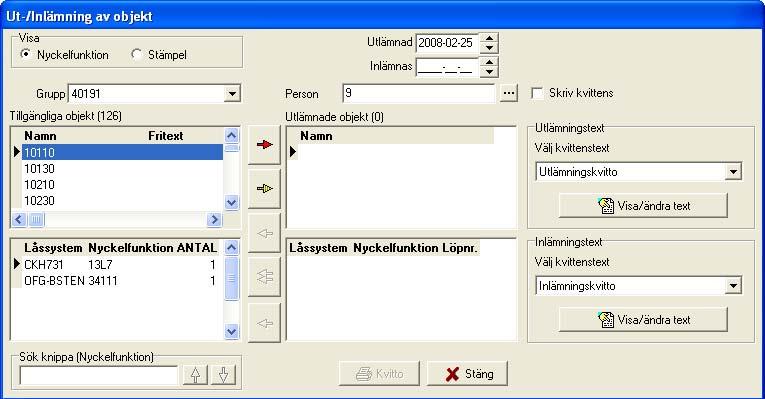Image resolution: width=765 pixels, height=399 pixels.
Task: Click vertical scrollbar thumb in Låssystem list
Action: pos(231,279)
